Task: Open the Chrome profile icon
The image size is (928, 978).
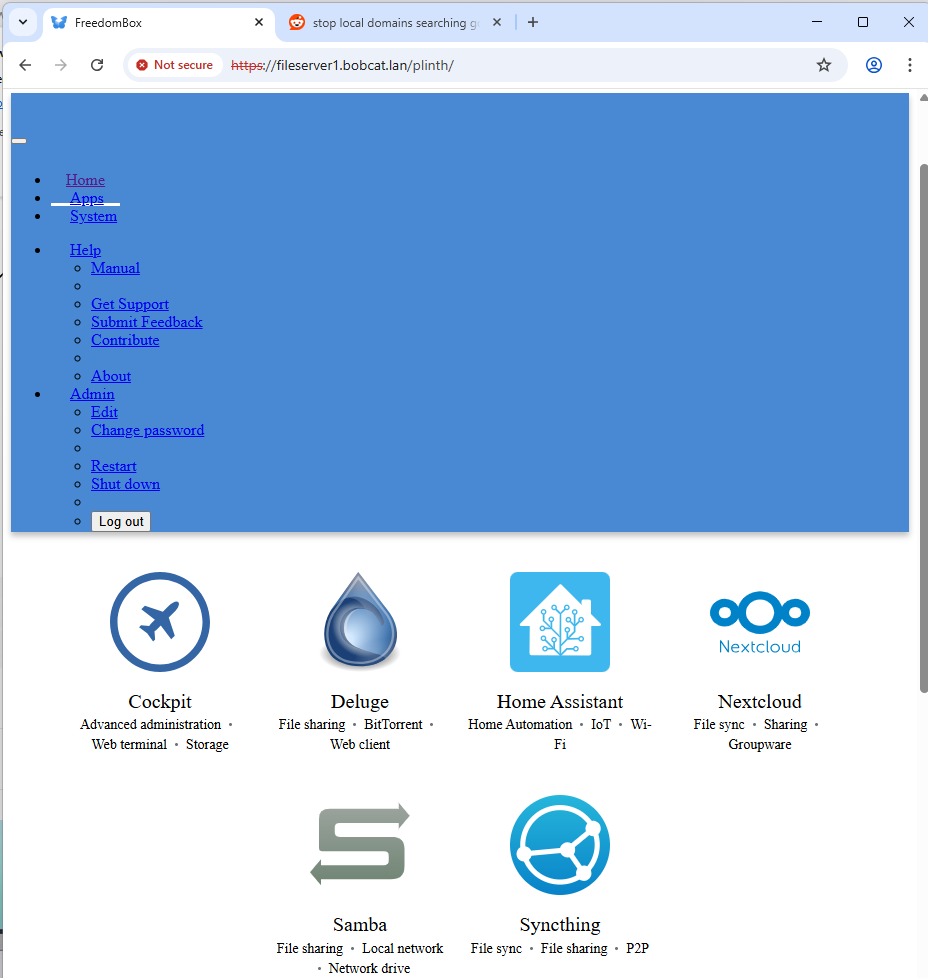Action: coord(874,65)
